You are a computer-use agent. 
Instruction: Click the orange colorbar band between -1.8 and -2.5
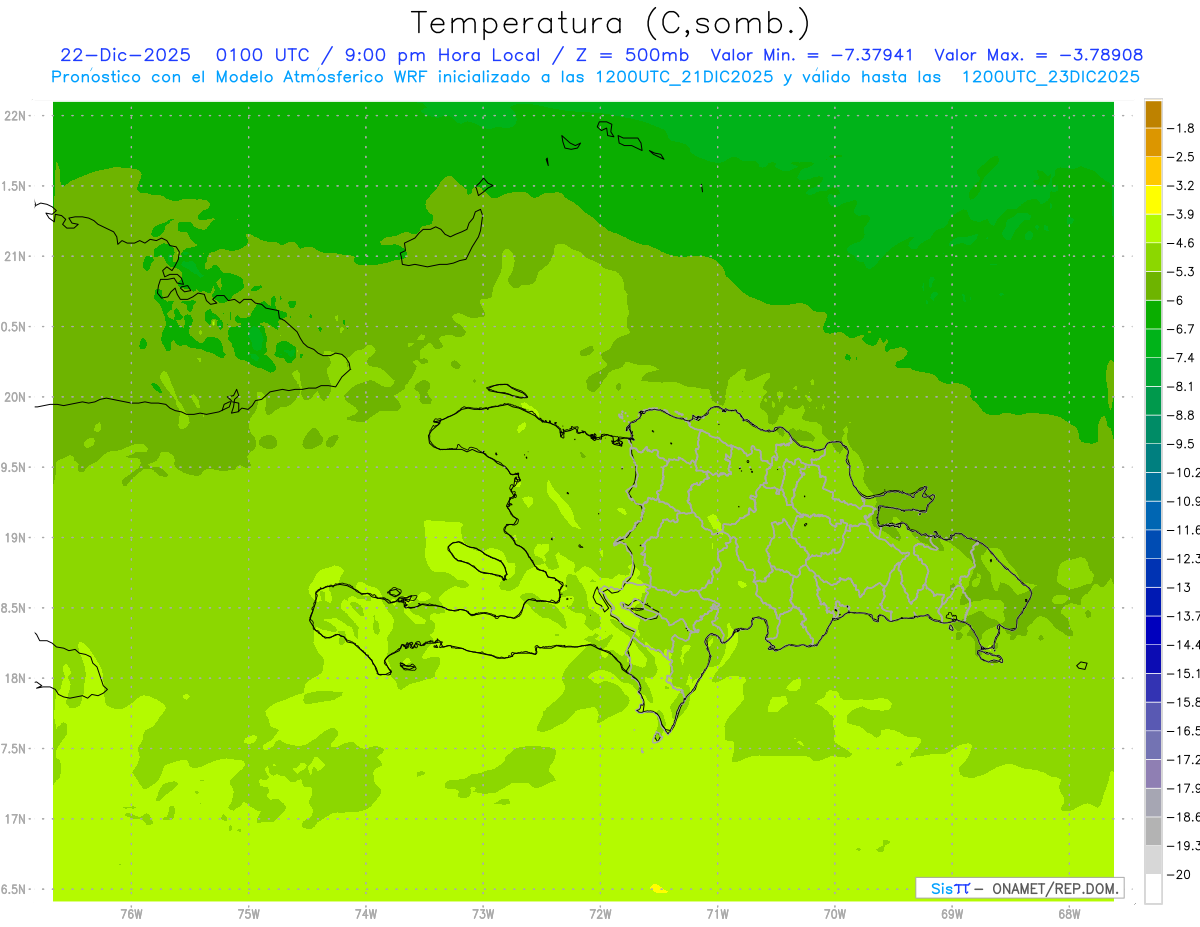1153,143
